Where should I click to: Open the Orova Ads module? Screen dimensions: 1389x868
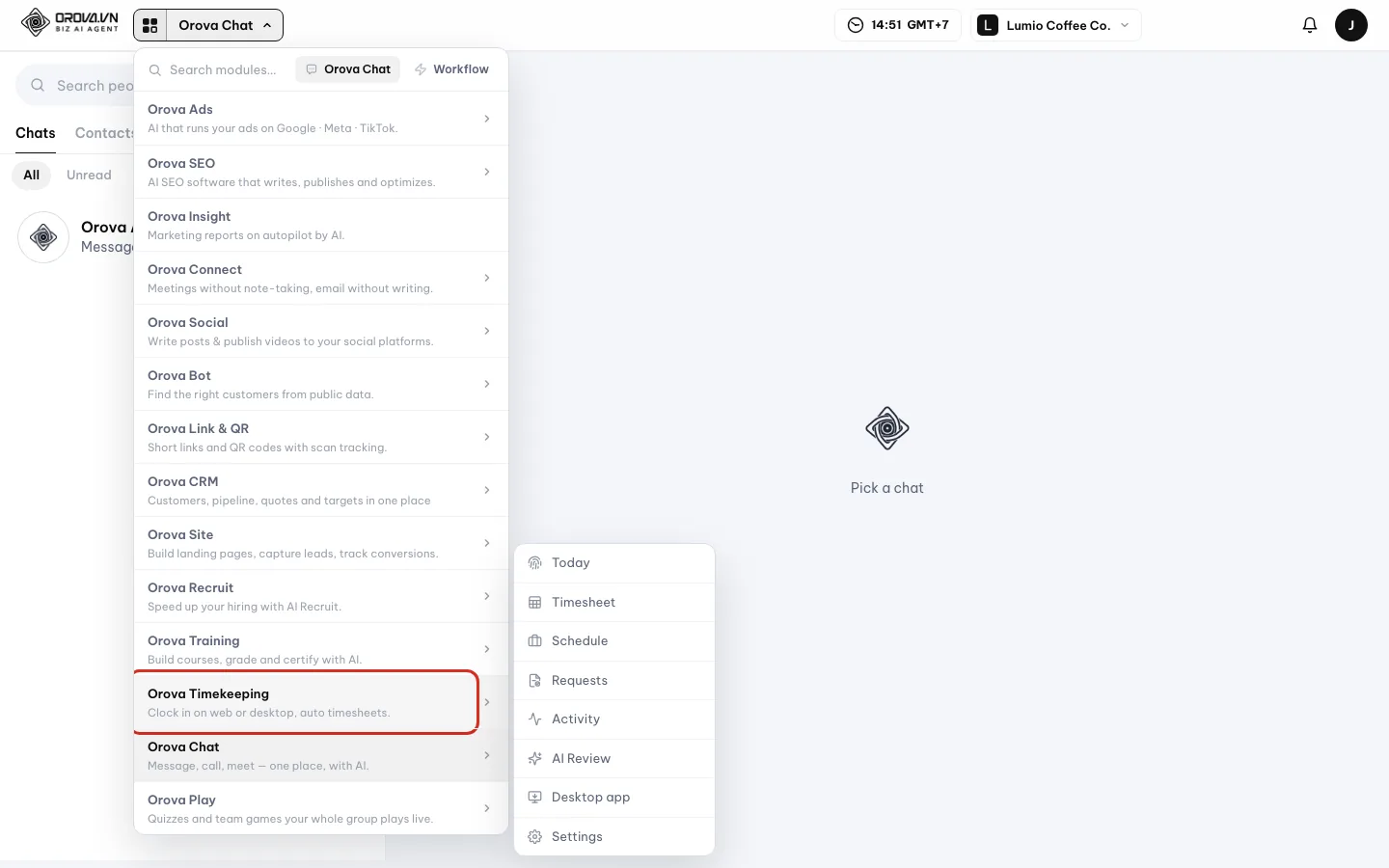pyautogui.click(x=321, y=119)
